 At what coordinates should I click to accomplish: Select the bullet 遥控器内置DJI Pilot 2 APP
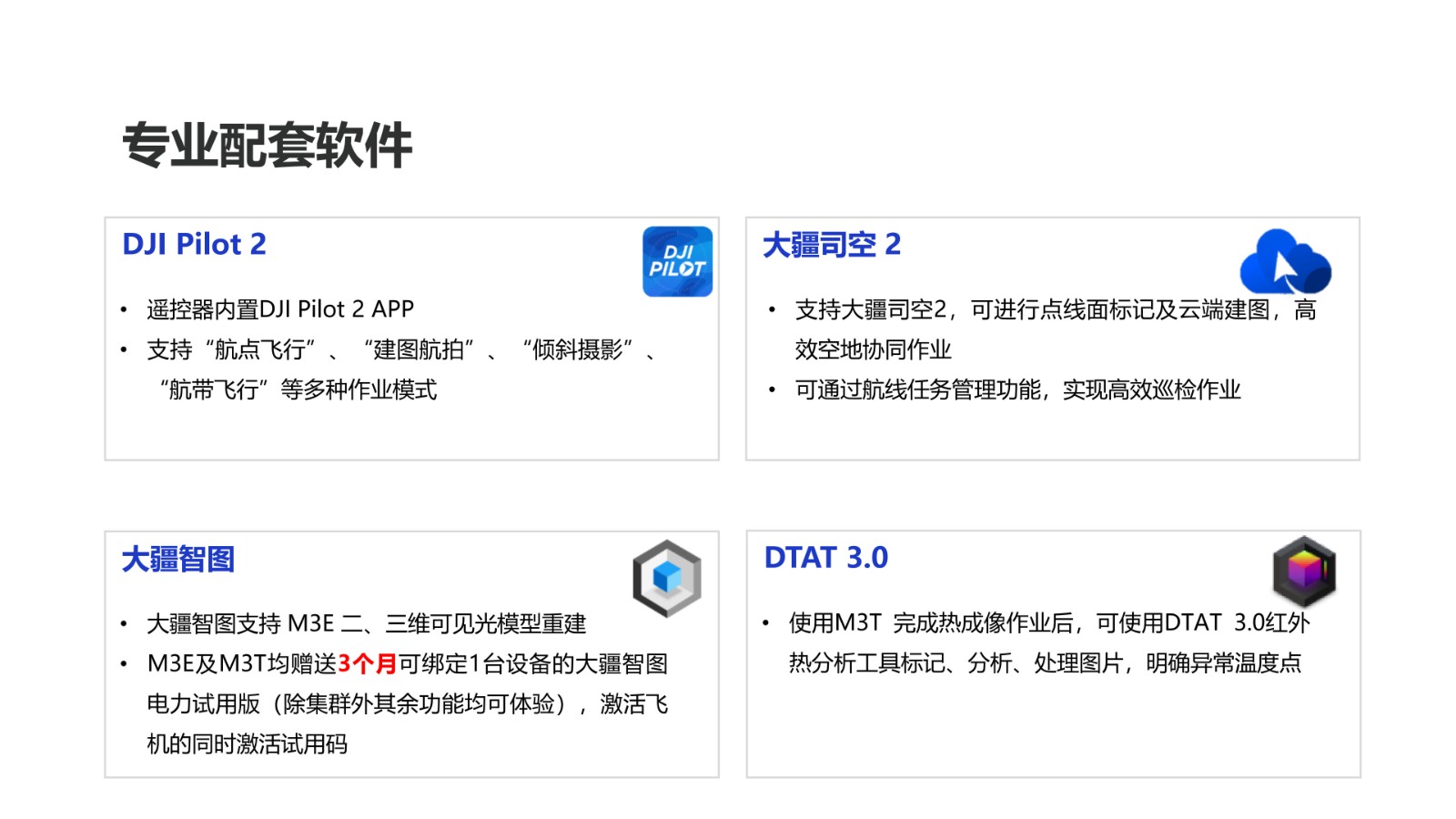[x=280, y=309]
